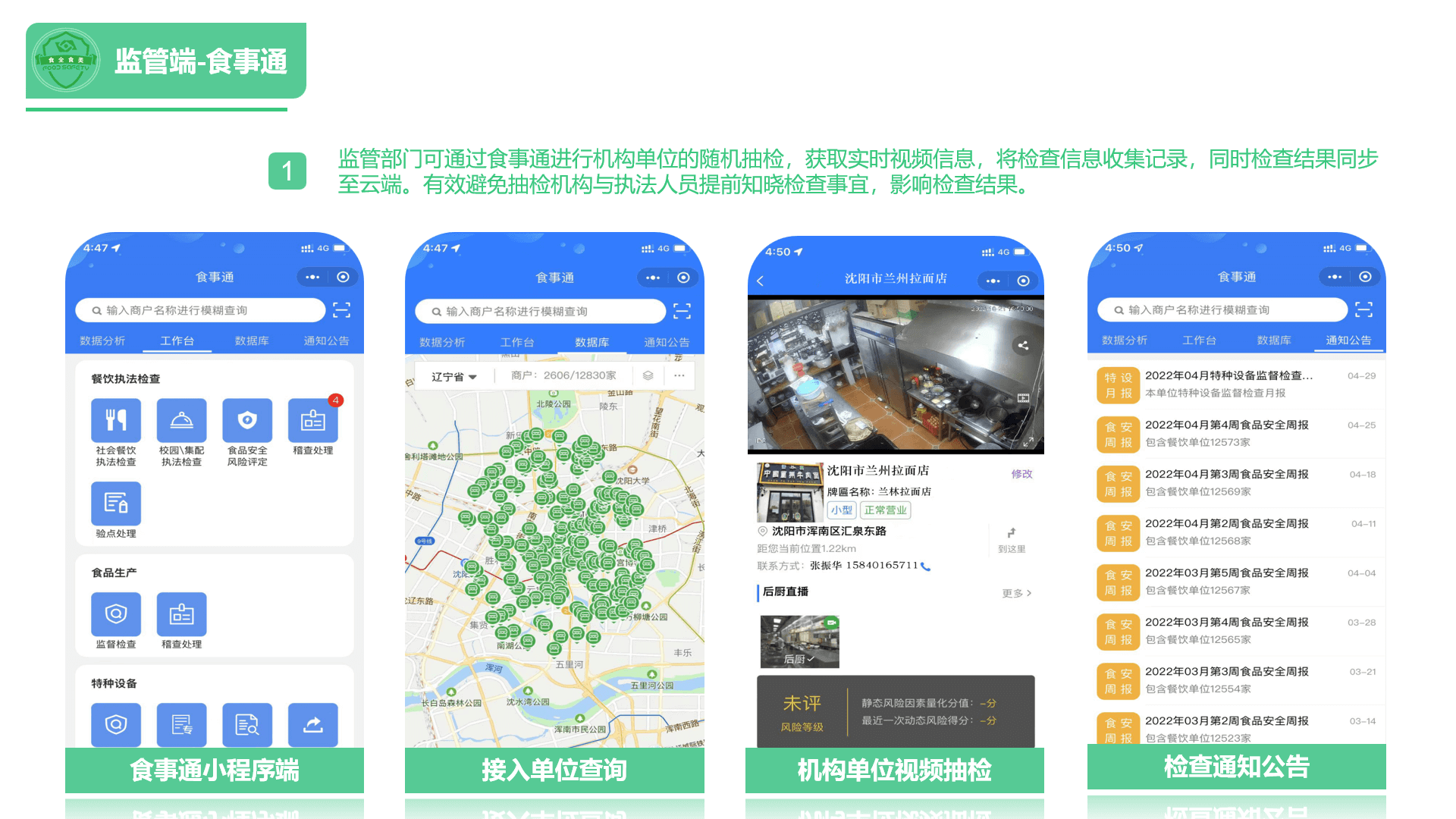Tap target close icon in first phone header
Viewport: 1456px width, 819px height.
[x=343, y=278]
